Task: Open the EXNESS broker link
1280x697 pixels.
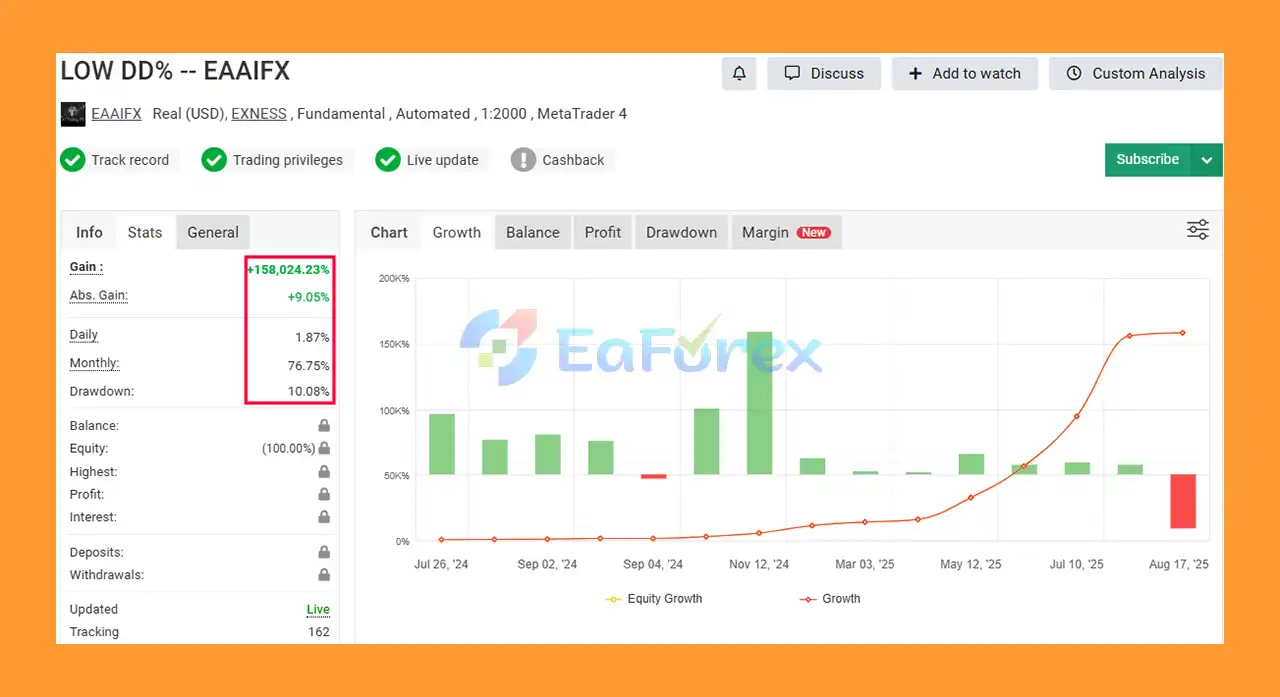Action: pos(259,114)
